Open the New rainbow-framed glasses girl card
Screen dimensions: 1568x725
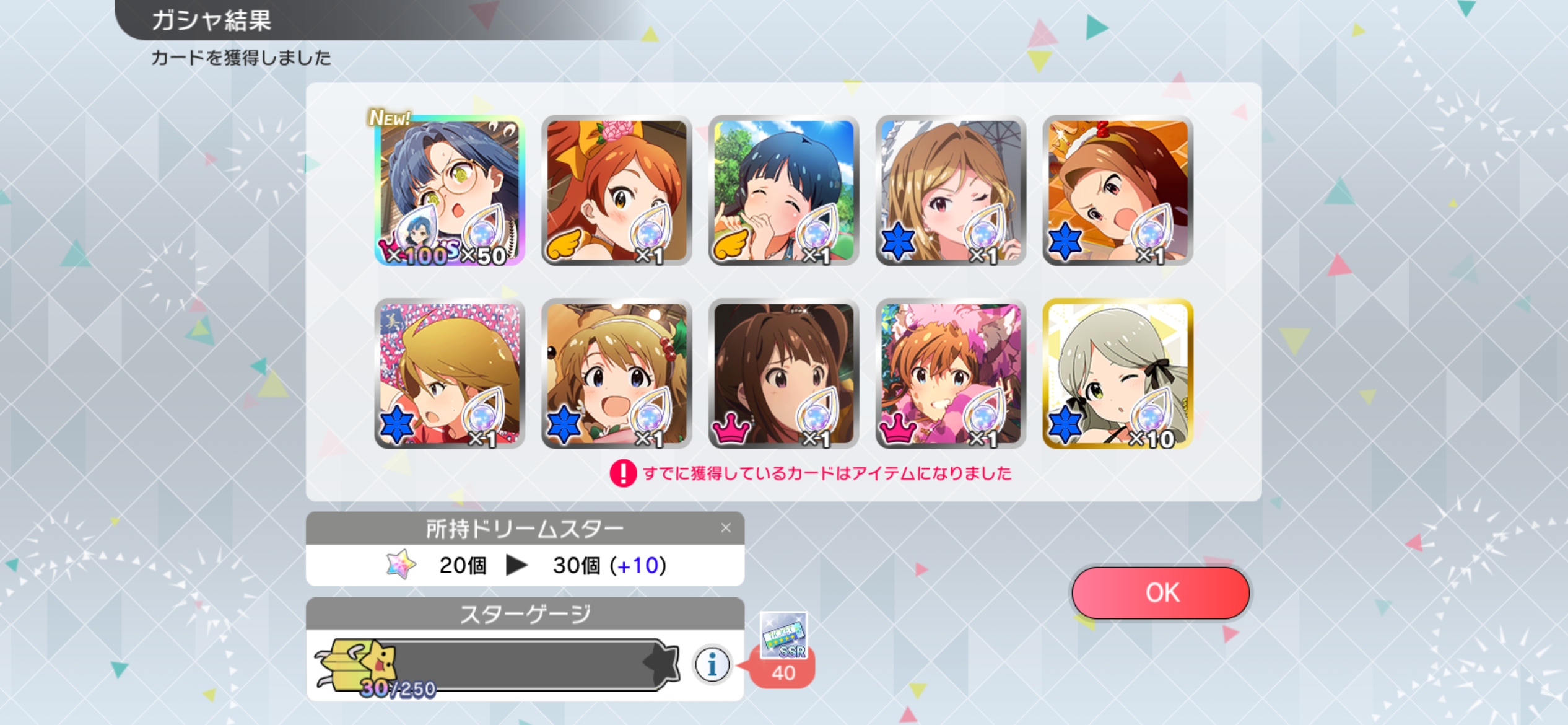point(450,191)
